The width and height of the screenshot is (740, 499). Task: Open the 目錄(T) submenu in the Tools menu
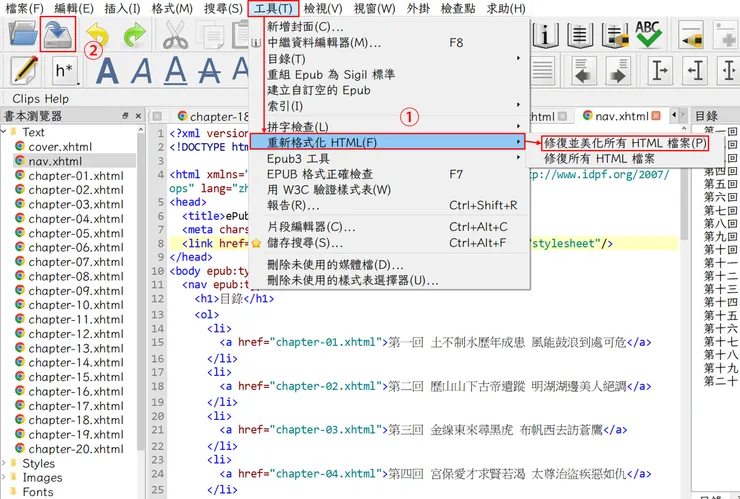coord(389,59)
